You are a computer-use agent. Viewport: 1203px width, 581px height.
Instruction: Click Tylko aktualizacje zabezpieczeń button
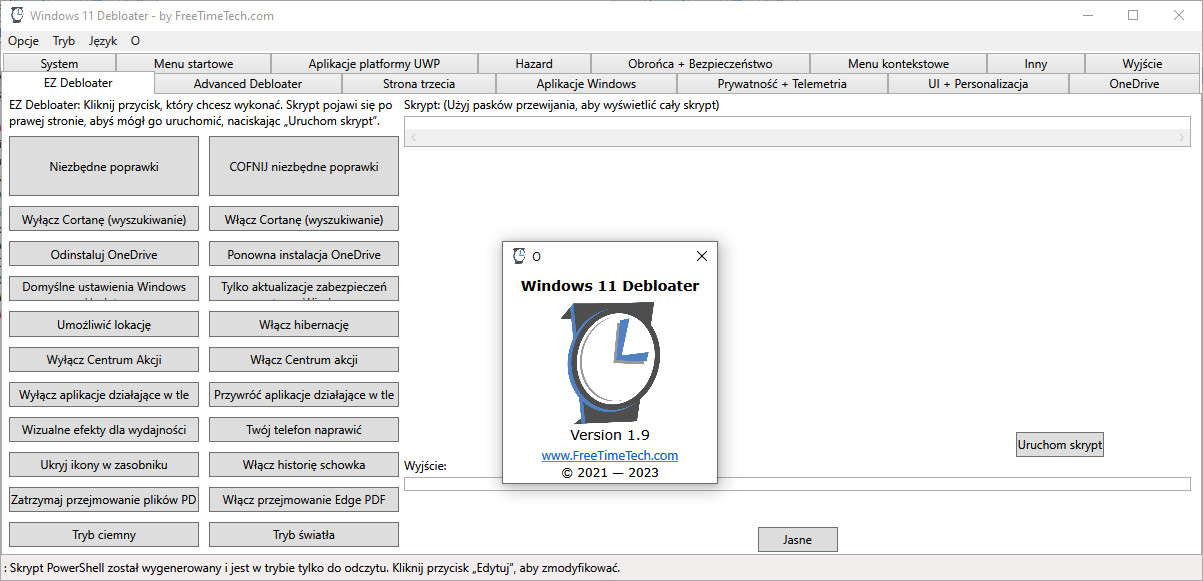click(304, 288)
